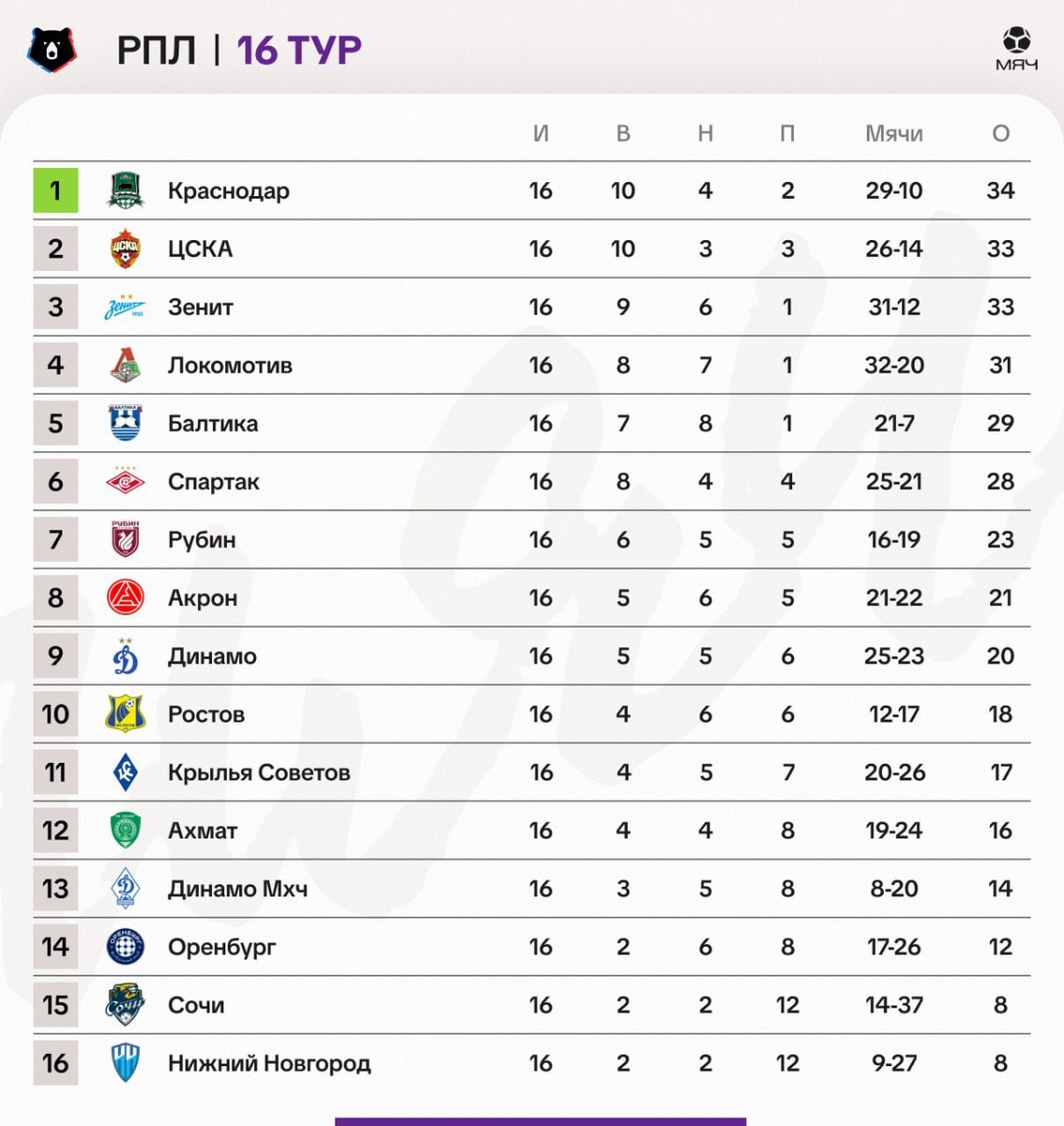This screenshot has height=1126, width=1064.
Task: Click the Зенит team logo
Action: [125, 307]
